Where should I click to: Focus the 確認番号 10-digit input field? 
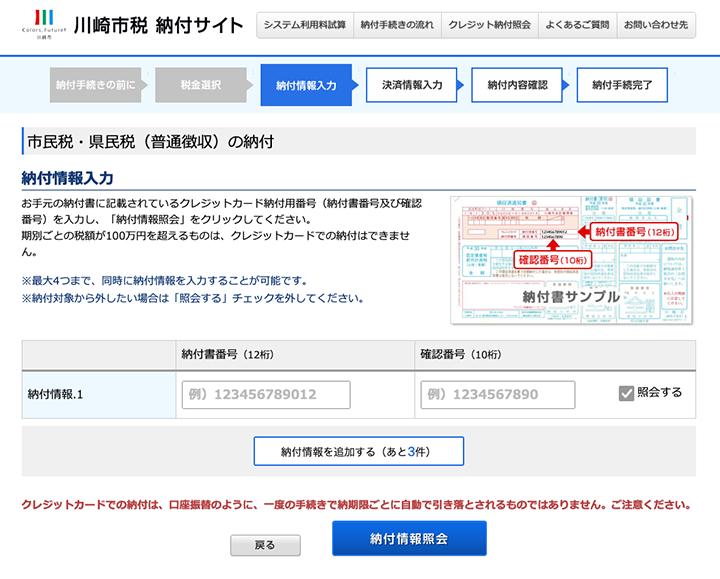pyautogui.click(x=498, y=394)
